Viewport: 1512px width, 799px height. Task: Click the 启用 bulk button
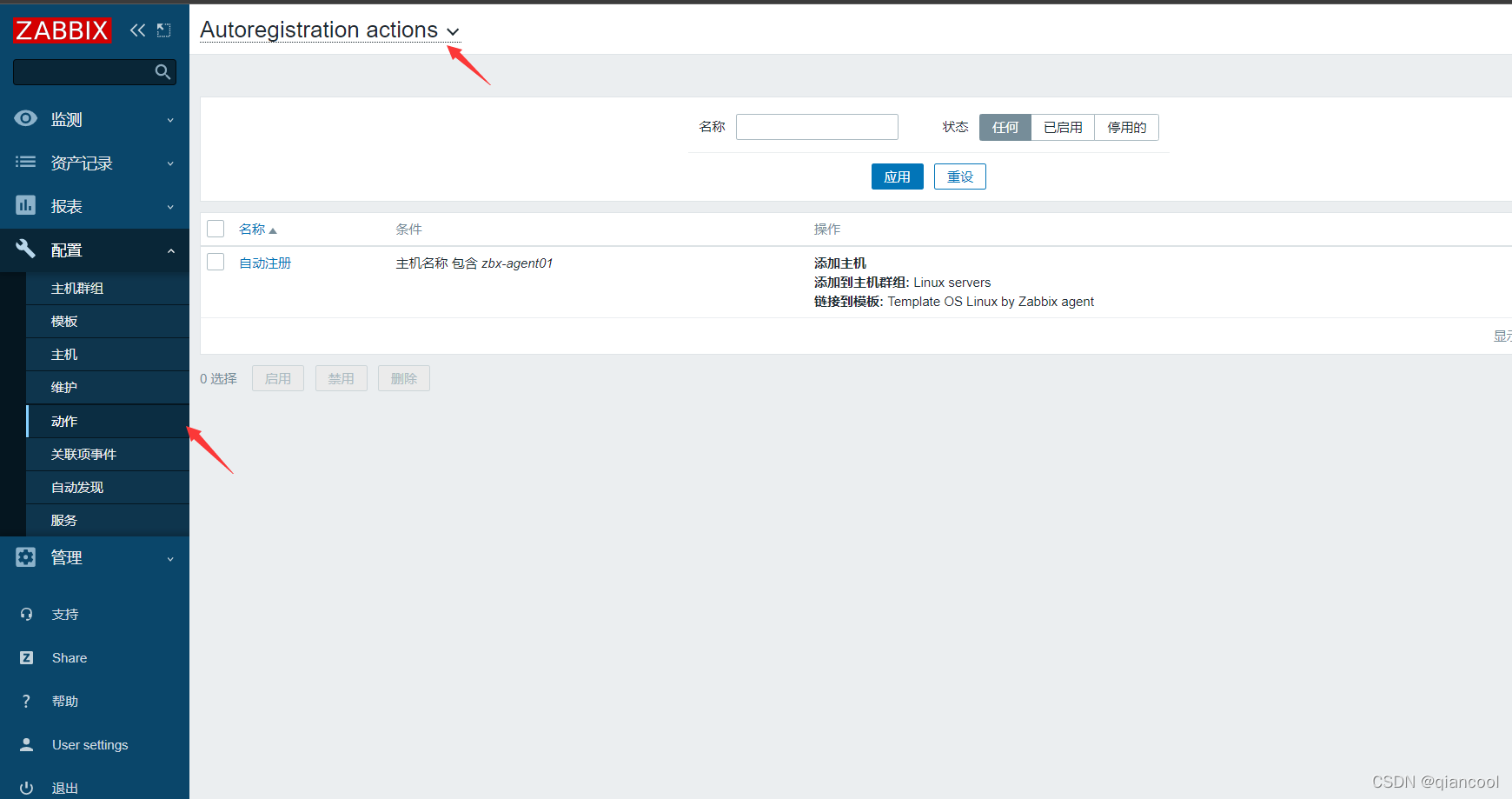click(278, 378)
